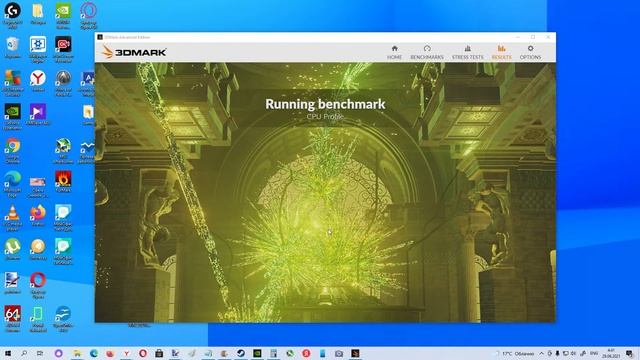Launch the Yandex Browser desktop shortcut
Viewport: 640px width, 360px height.
coord(38,81)
